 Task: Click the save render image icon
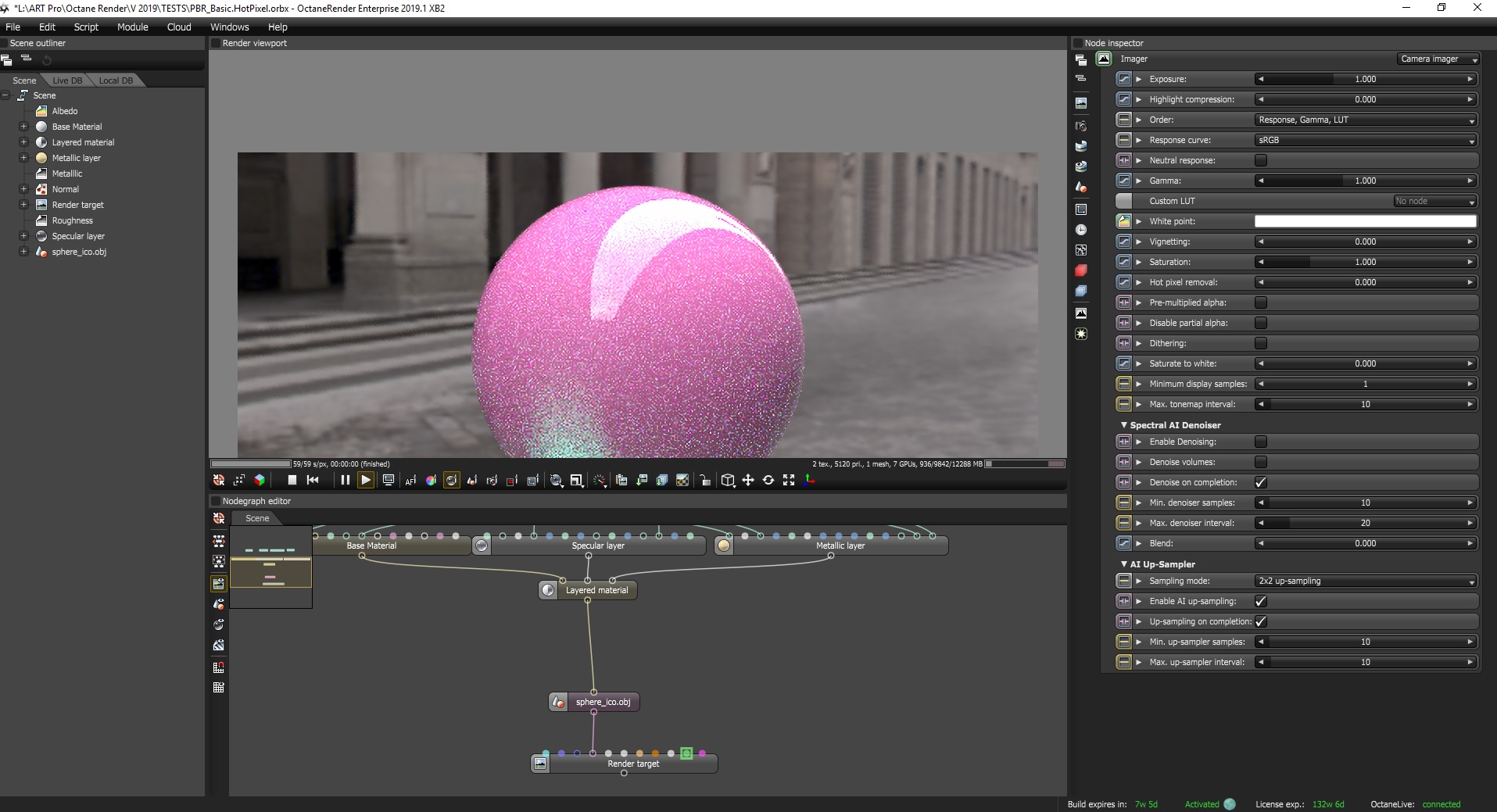[x=642, y=481]
